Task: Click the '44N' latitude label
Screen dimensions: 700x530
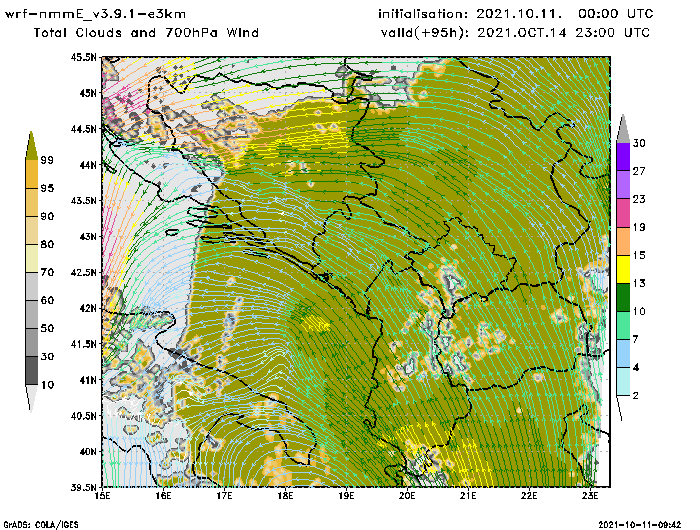Action: pos(88,165)
